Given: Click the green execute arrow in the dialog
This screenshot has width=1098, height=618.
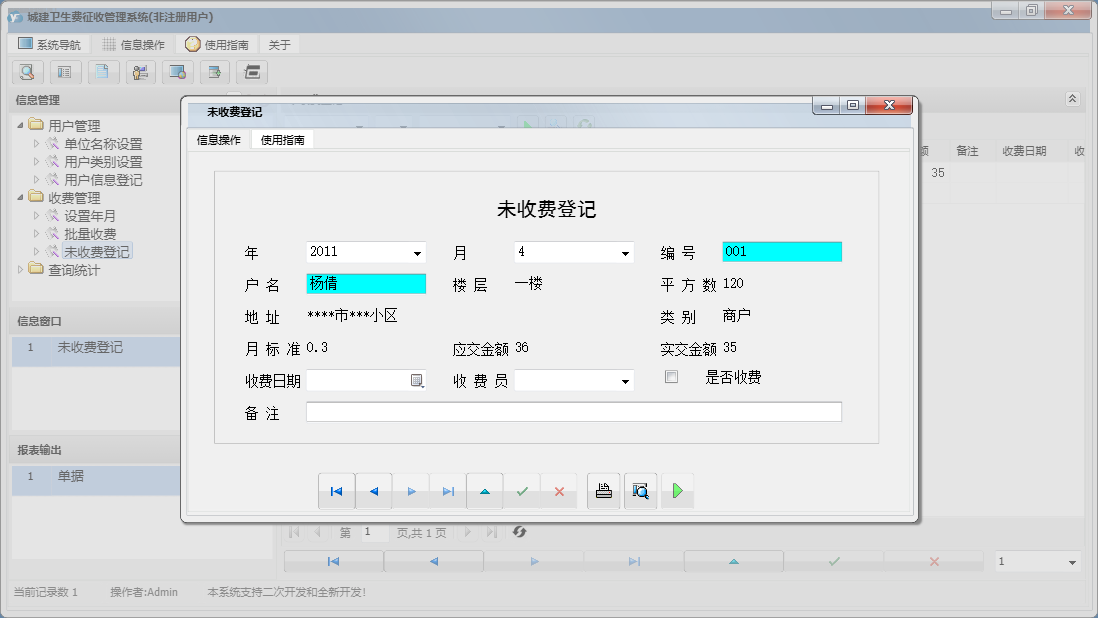Looking at the screenshot, I should pos(677,490).
